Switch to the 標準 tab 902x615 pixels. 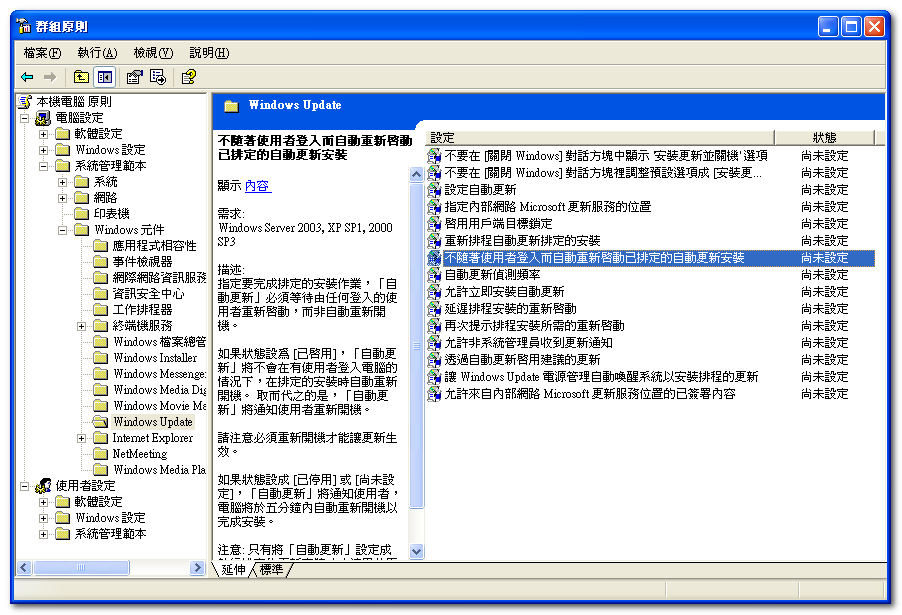coord(271,570)
